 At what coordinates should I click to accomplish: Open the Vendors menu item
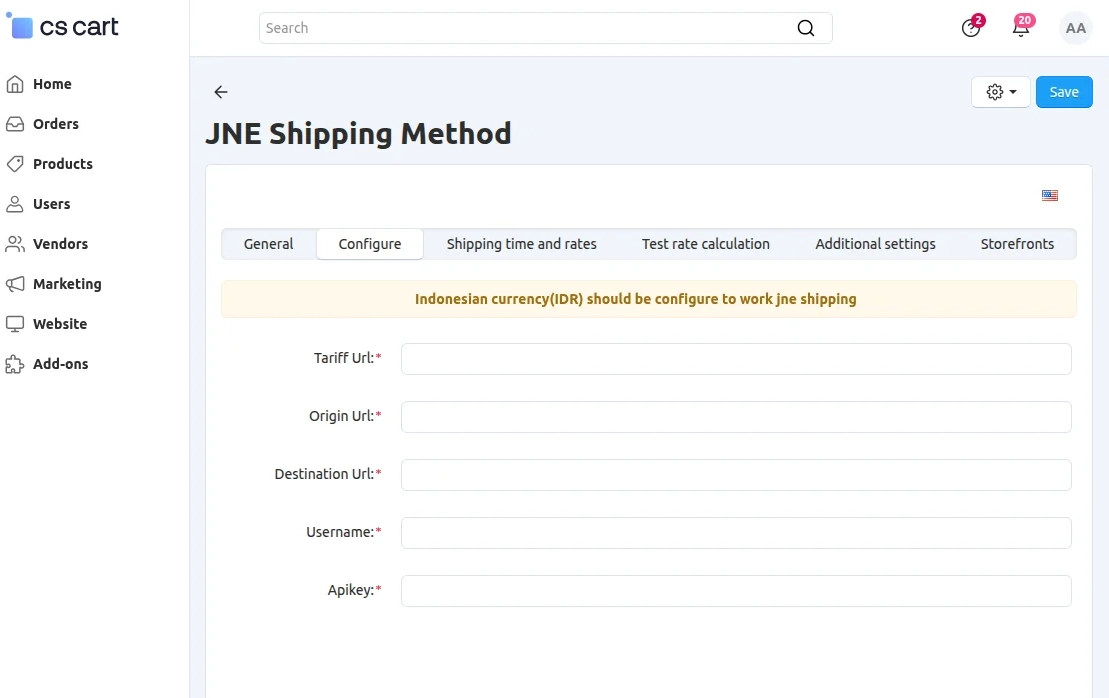[x=61, y=244]
